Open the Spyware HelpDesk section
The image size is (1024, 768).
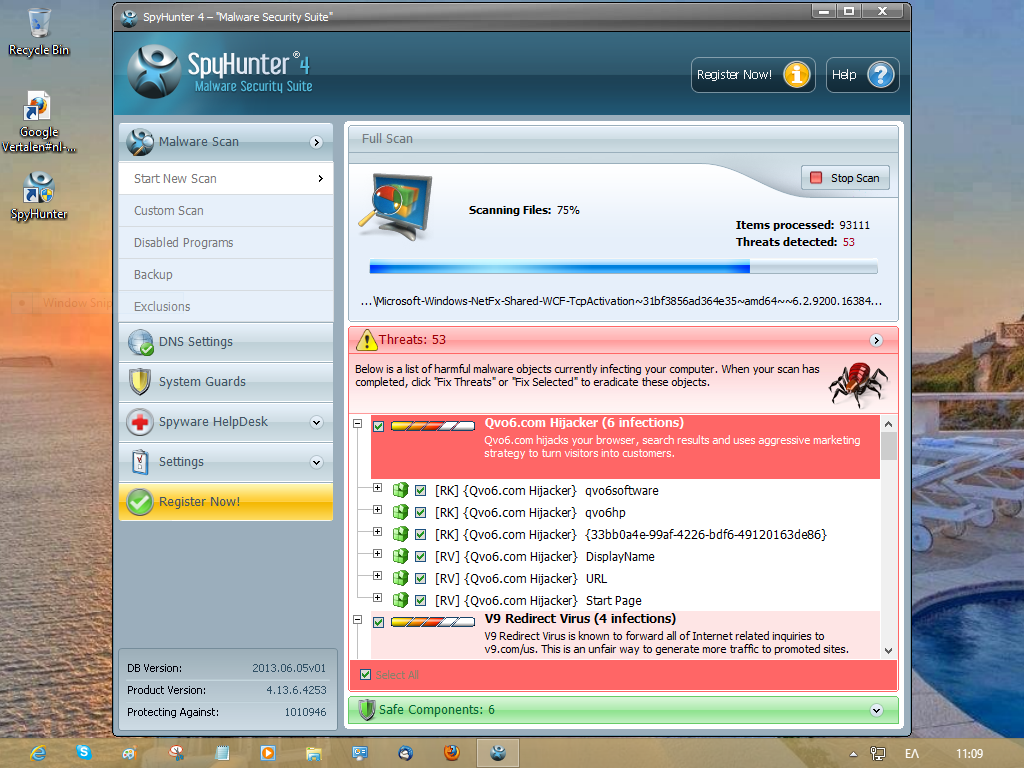point(226,422)
